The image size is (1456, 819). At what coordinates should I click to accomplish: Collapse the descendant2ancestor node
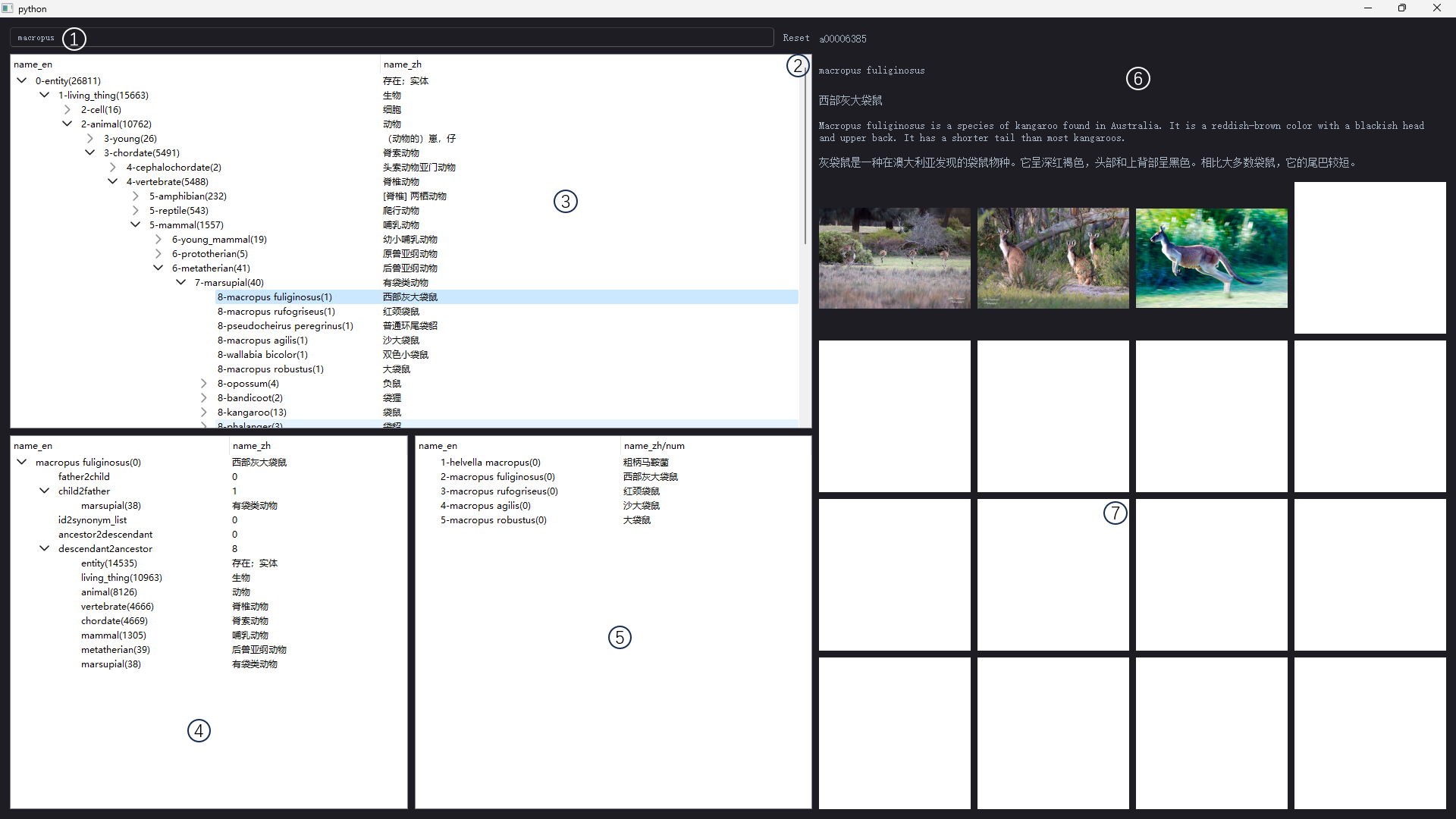pyautogui.click(x=45, y=549)
